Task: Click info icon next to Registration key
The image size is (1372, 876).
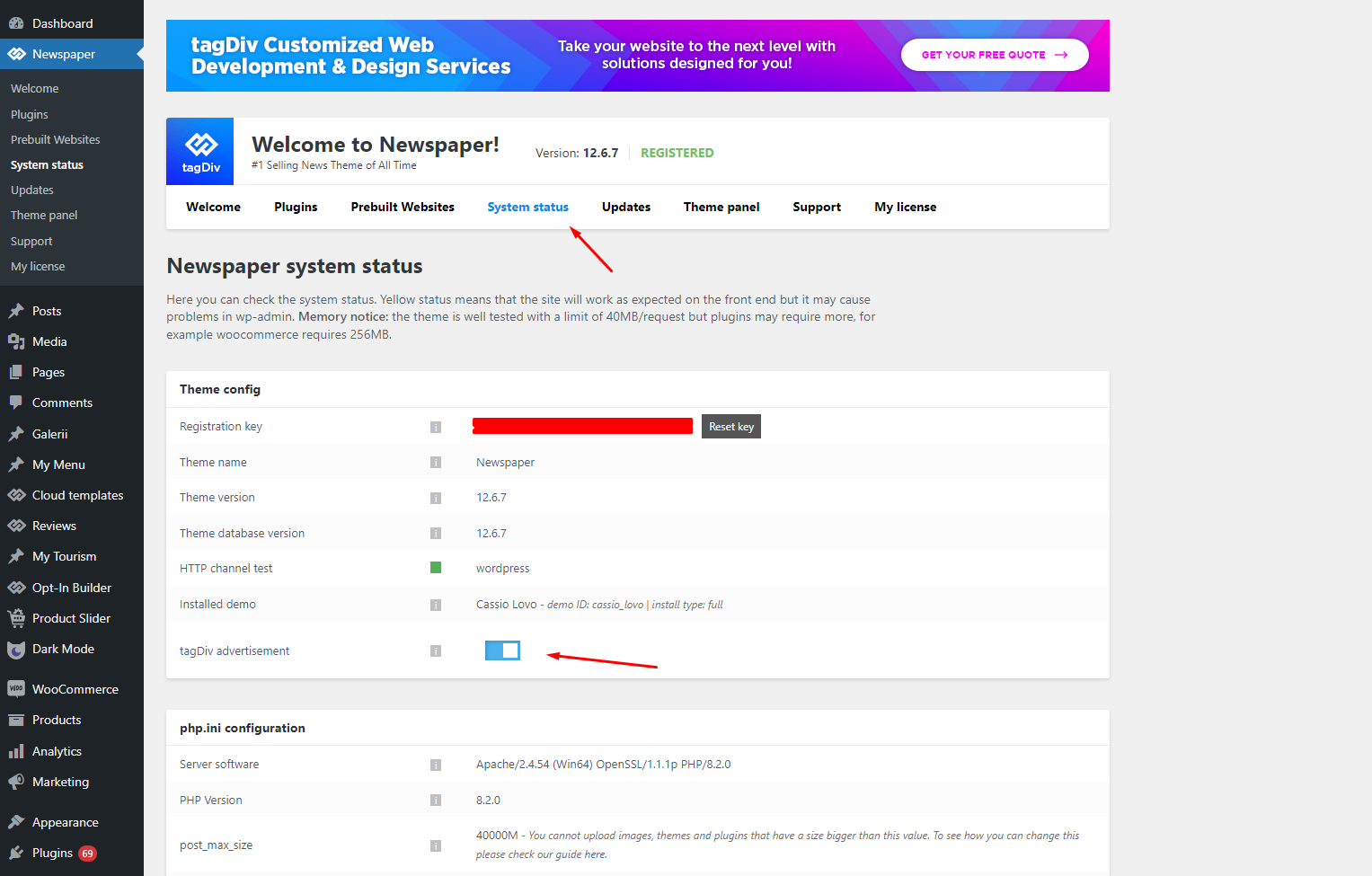Action: pos(436,427)
